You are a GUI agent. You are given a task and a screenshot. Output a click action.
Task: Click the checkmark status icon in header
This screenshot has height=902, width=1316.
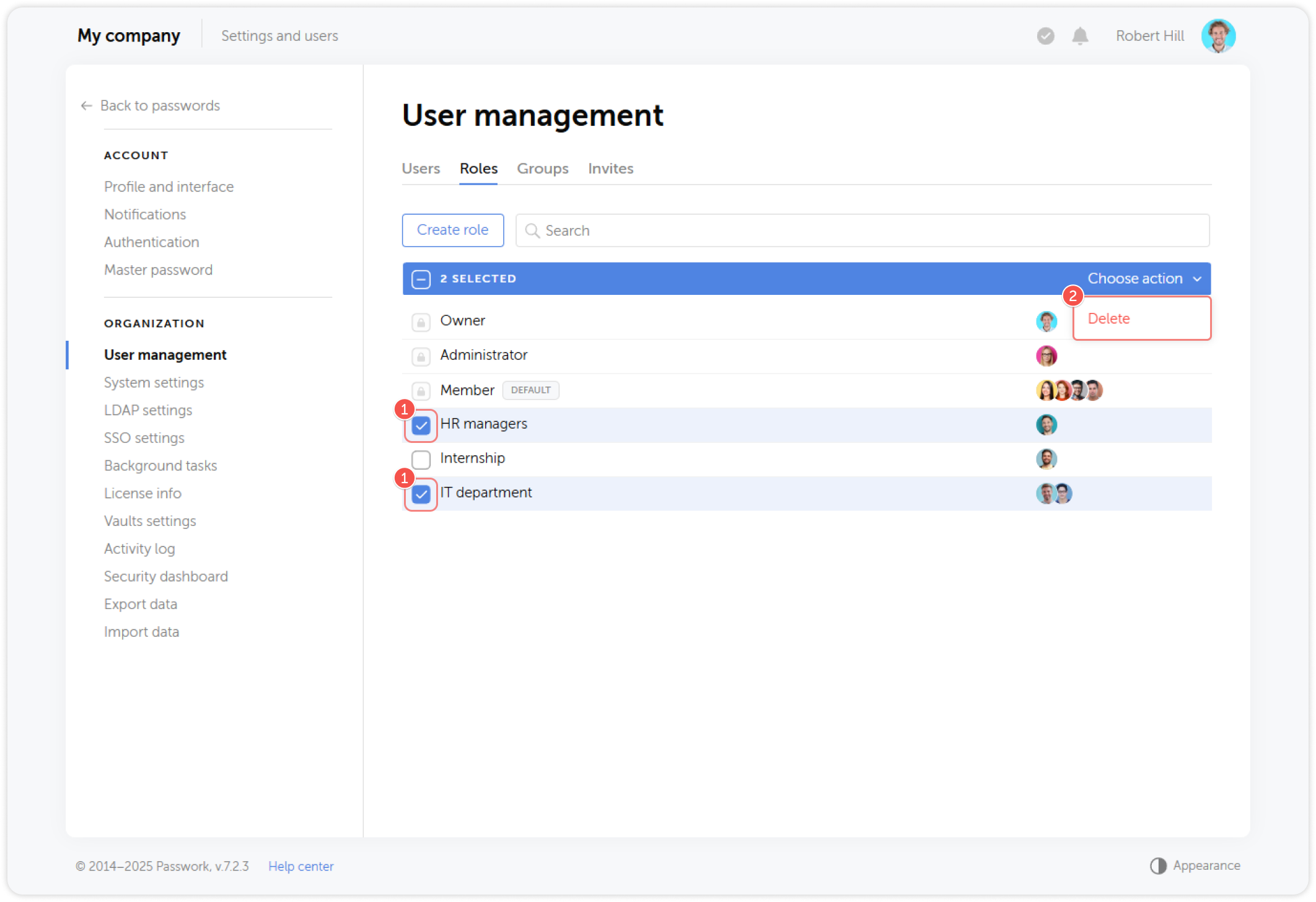pos(1045,36)
